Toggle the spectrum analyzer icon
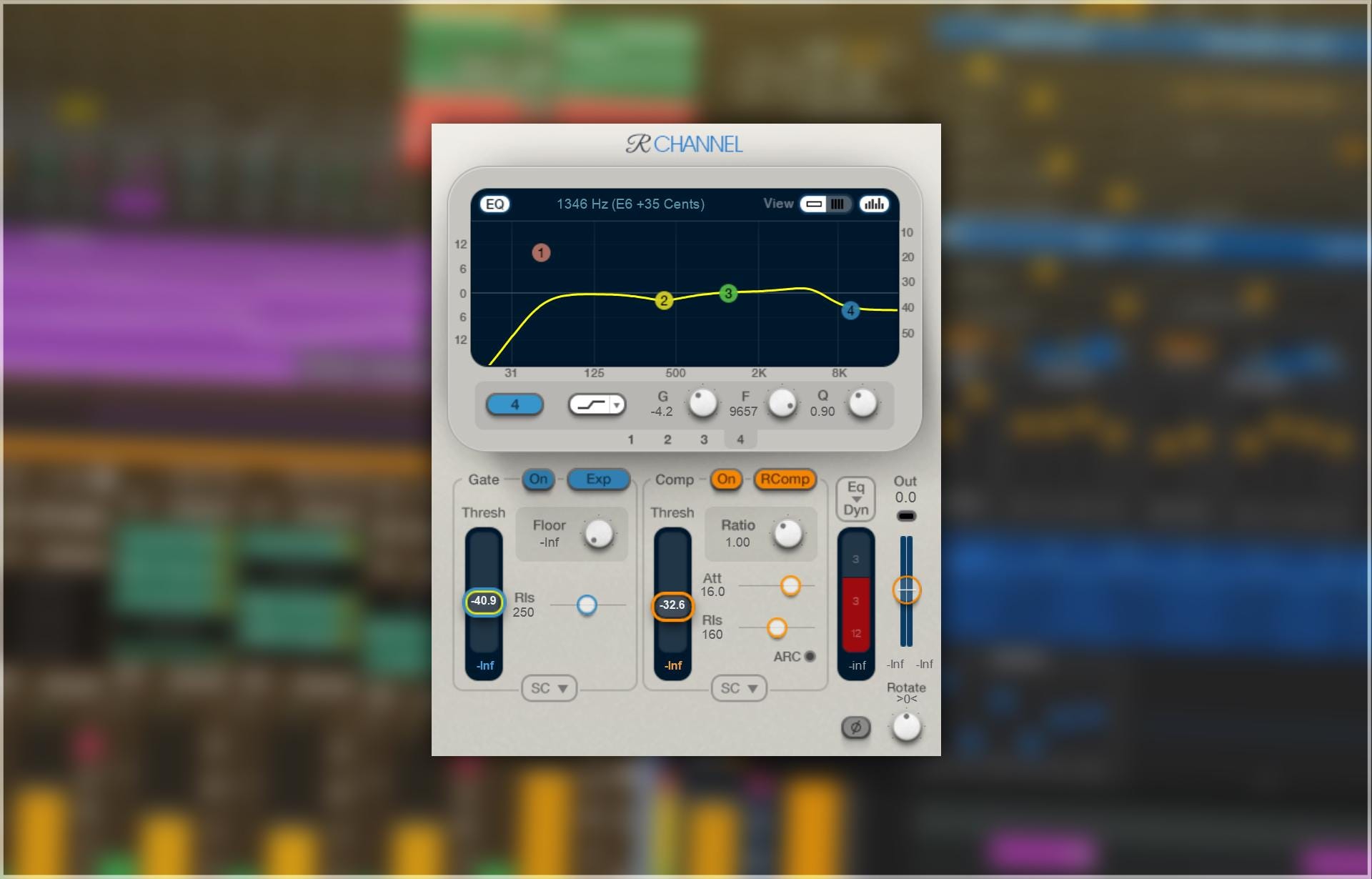 (x=874, y=204)
